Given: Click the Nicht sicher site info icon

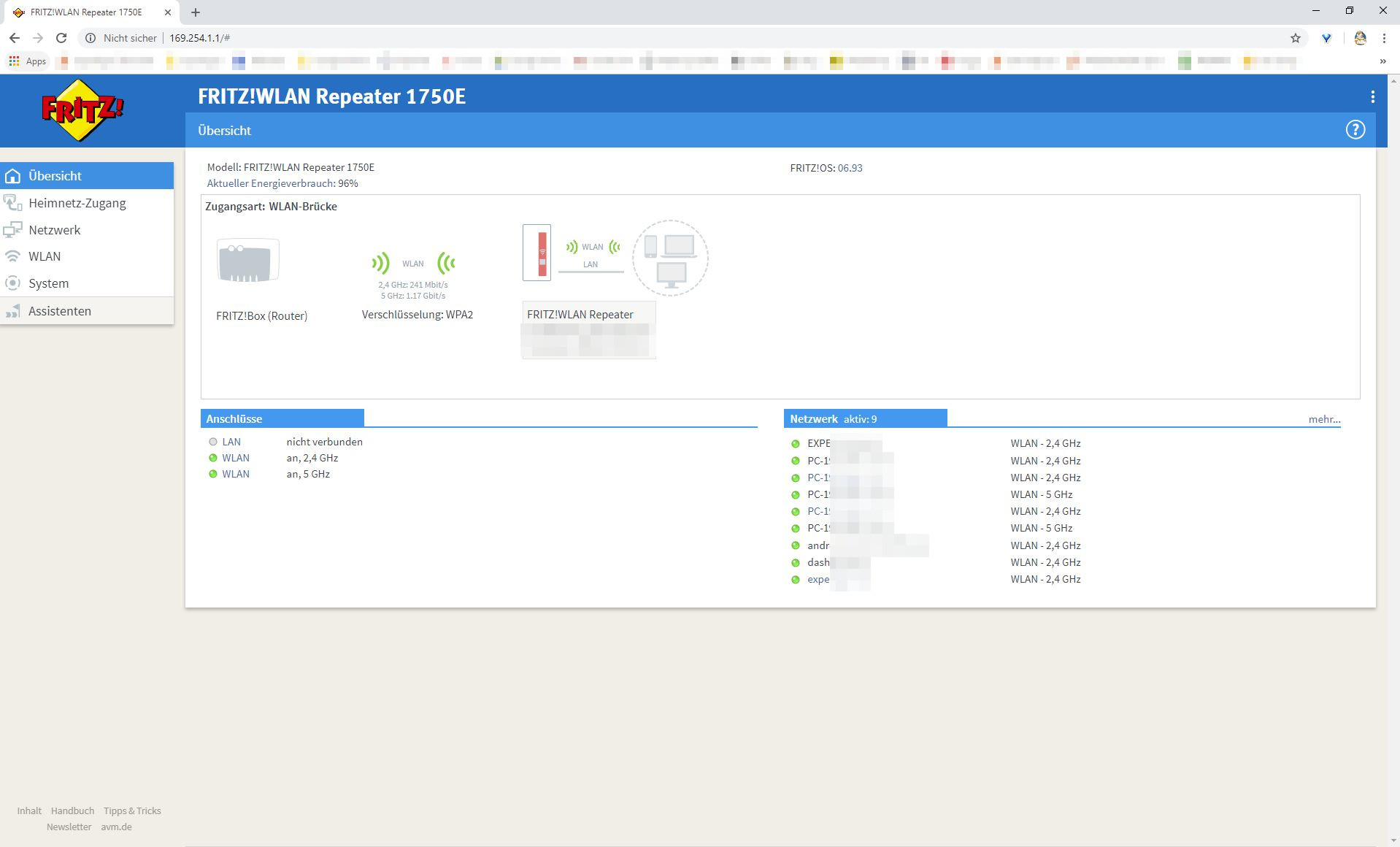Looking at the screenshot, I should coord(91,38).
